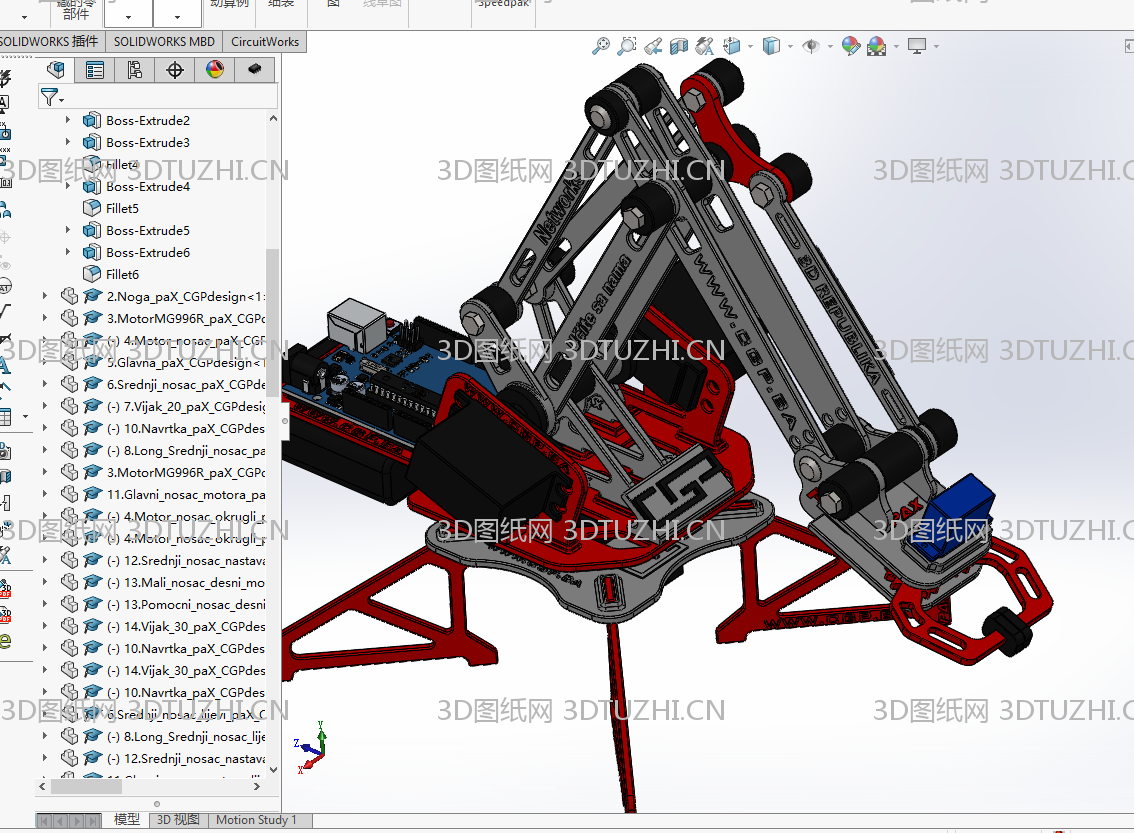Switch to the Motion Study 1 tab
1134x833 pixels.
256,820
